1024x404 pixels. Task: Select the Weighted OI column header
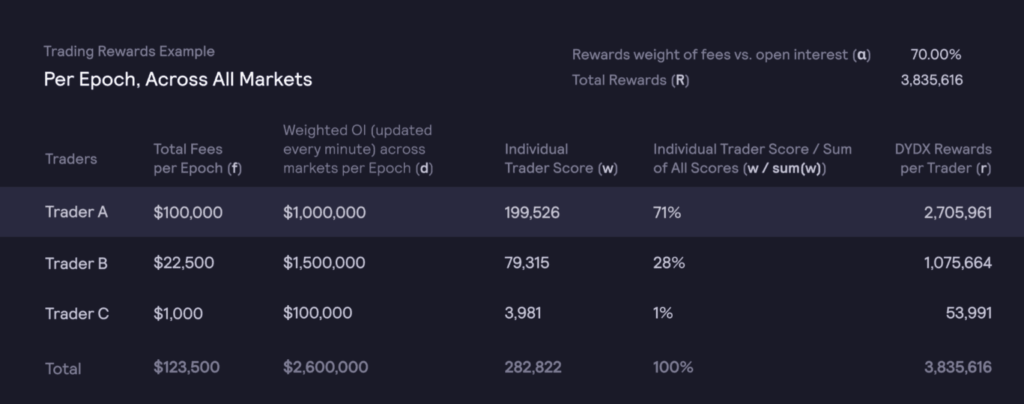(358, 149)
